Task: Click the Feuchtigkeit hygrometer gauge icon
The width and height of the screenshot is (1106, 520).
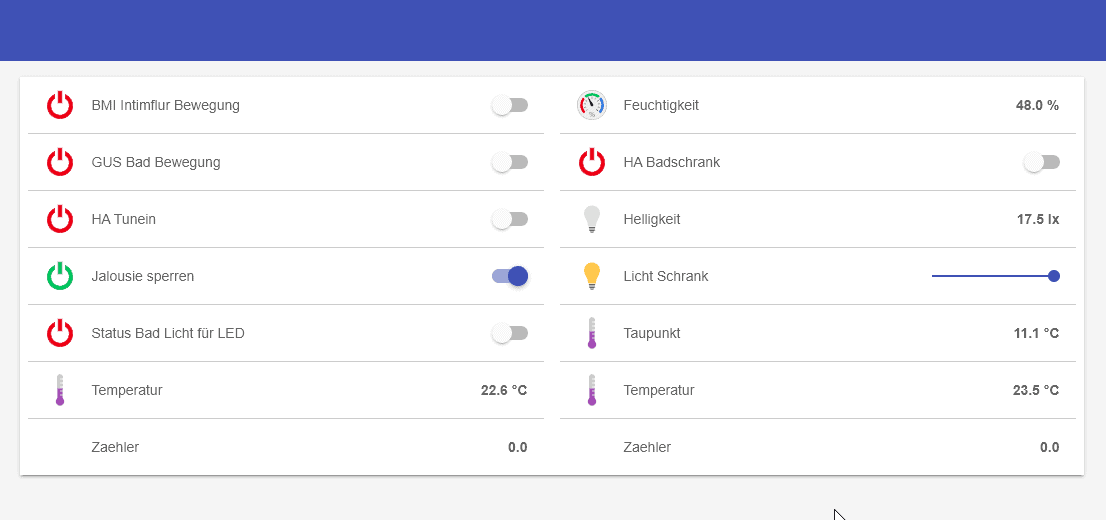Action: [592, 105]
